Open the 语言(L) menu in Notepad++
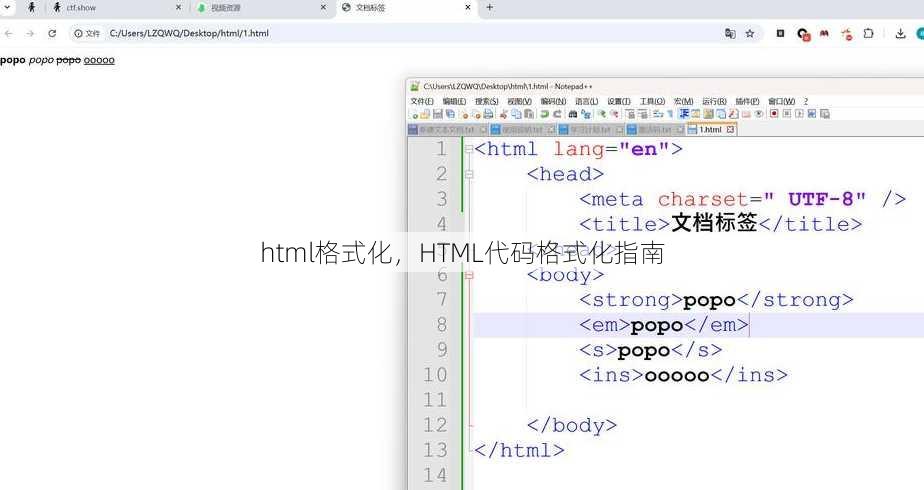This screenshot has width=924, height=490. pos(586,101)
